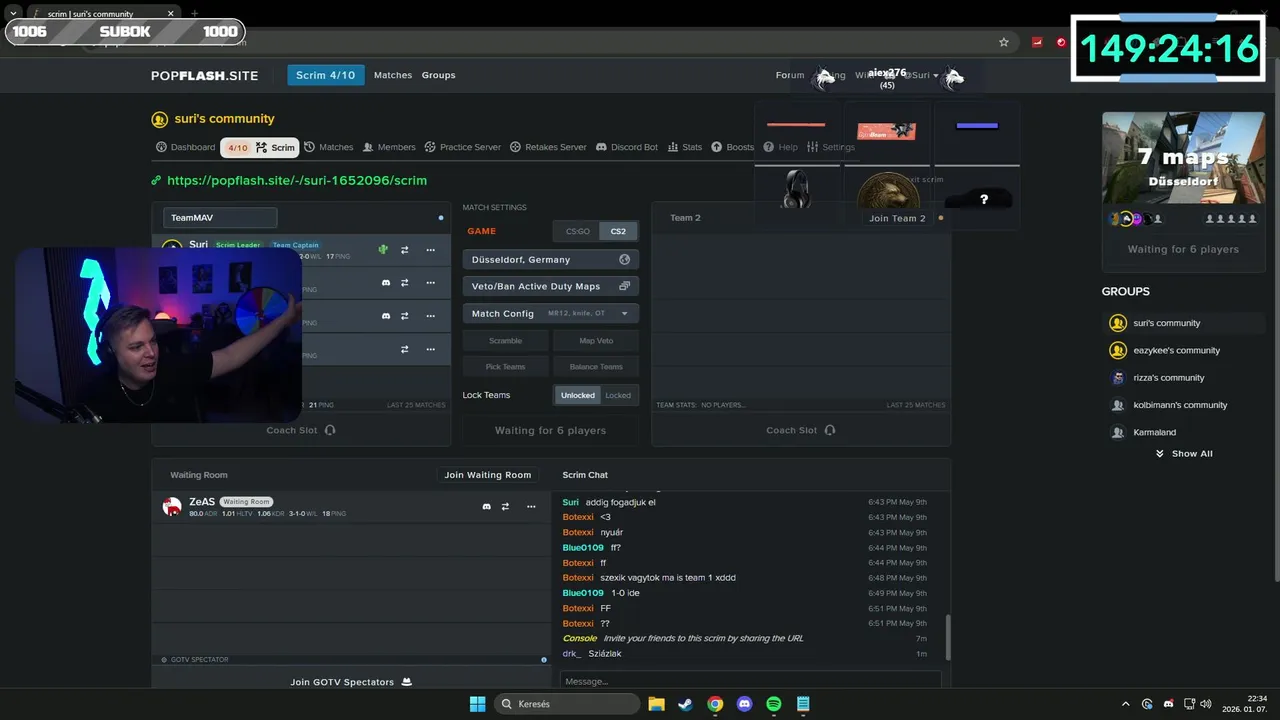This screenshot has height=720, width=1280.
Task: Expand Show All groups
Action: point(1184,453)
